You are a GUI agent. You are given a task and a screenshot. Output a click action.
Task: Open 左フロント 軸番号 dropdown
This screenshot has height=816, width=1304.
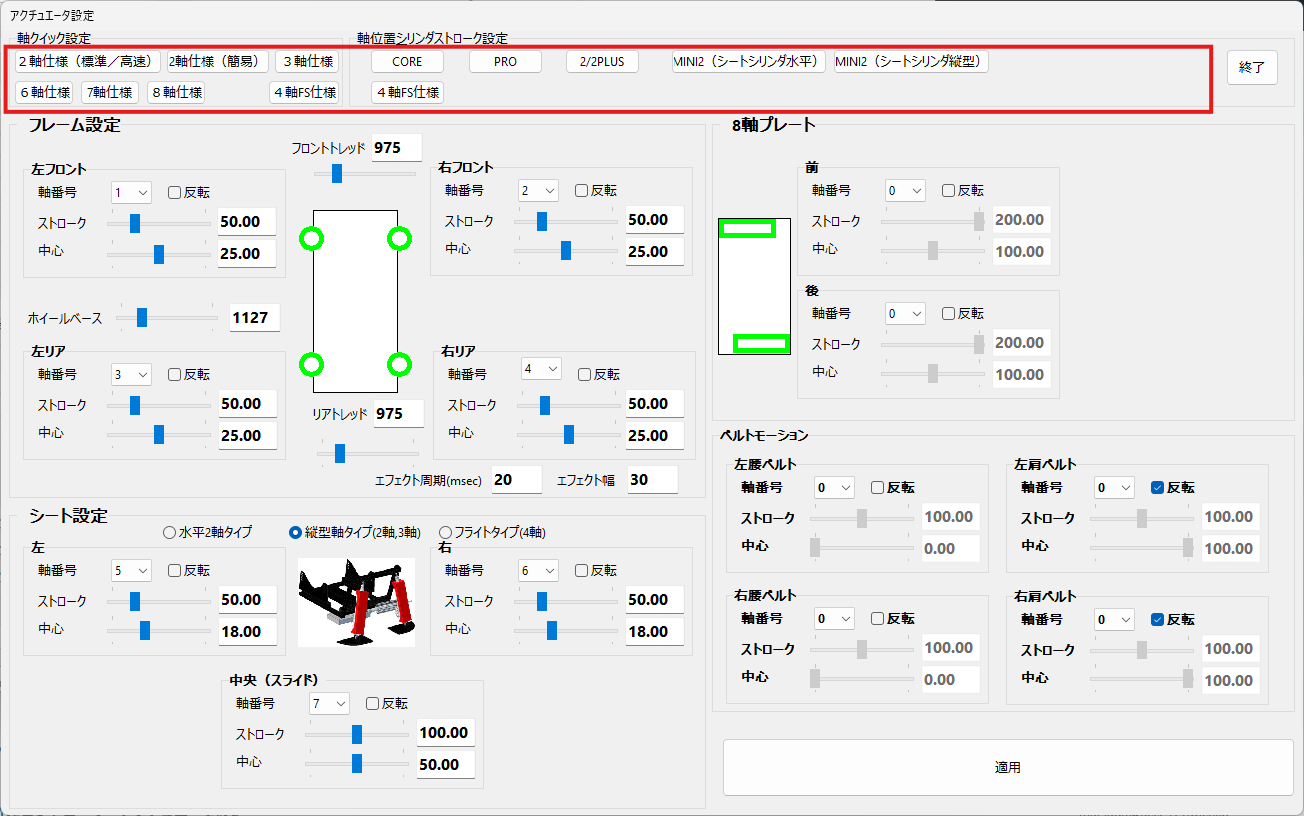(131, 192)
